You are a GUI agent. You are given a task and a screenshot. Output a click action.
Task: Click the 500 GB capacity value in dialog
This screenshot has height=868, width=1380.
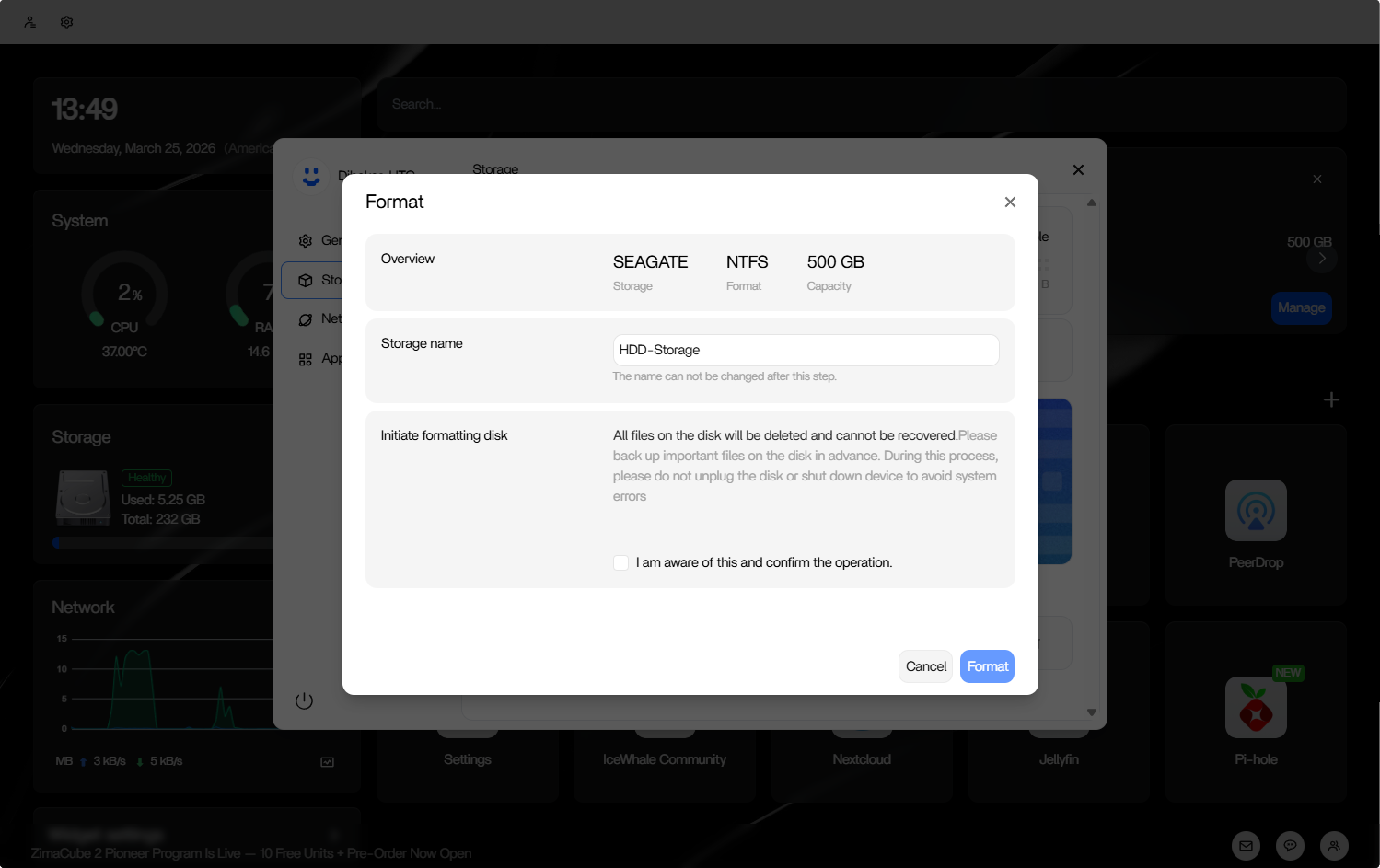[x=836, y=262]
